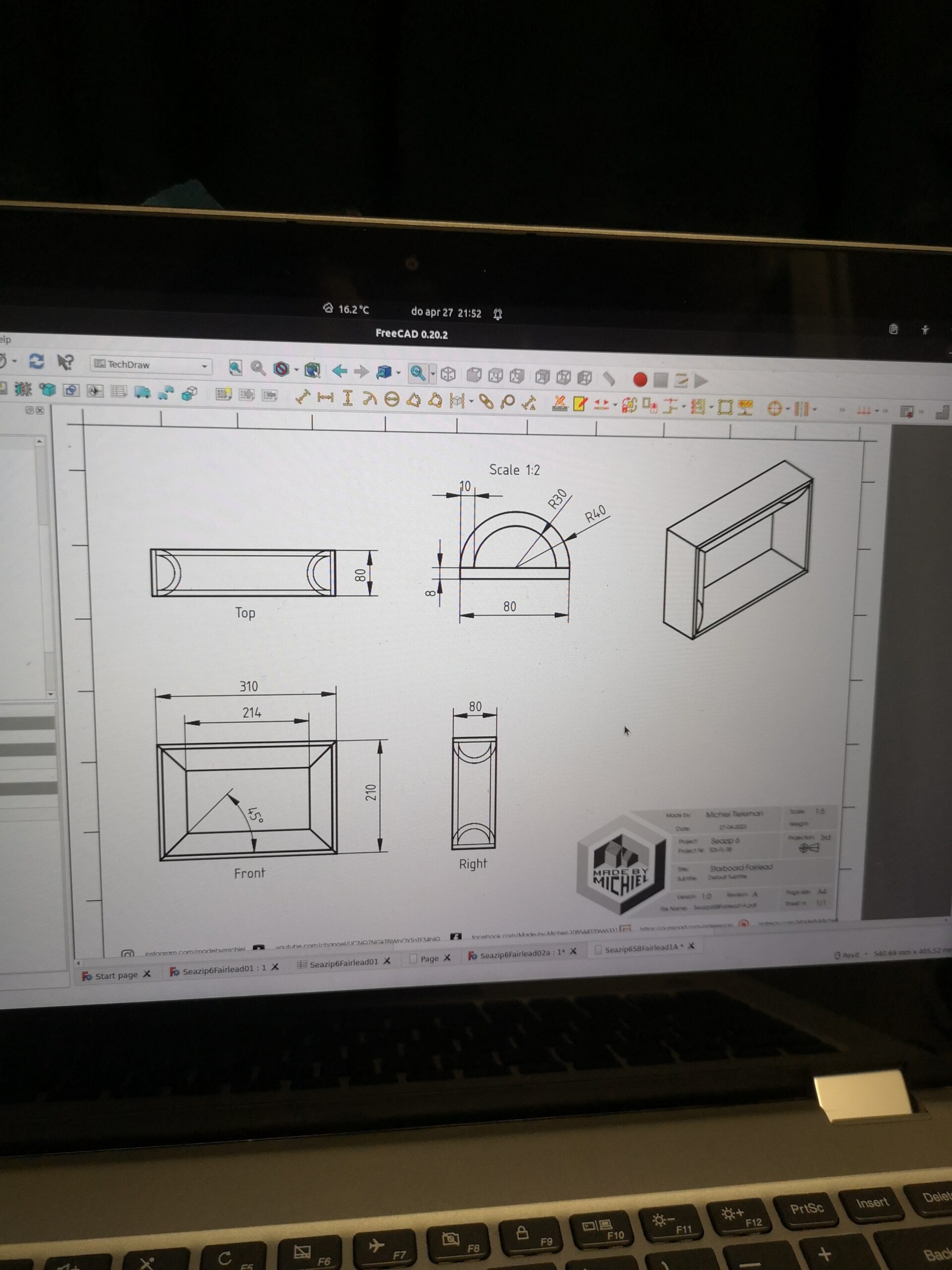Close the Seazip6SBFairlead1A tab

[x=692, y=946]
